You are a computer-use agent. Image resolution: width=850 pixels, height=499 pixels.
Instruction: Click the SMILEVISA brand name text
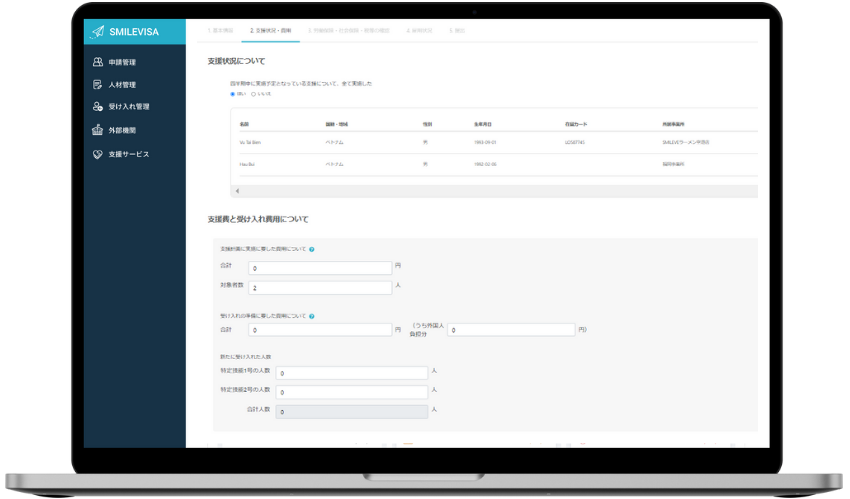134,32
